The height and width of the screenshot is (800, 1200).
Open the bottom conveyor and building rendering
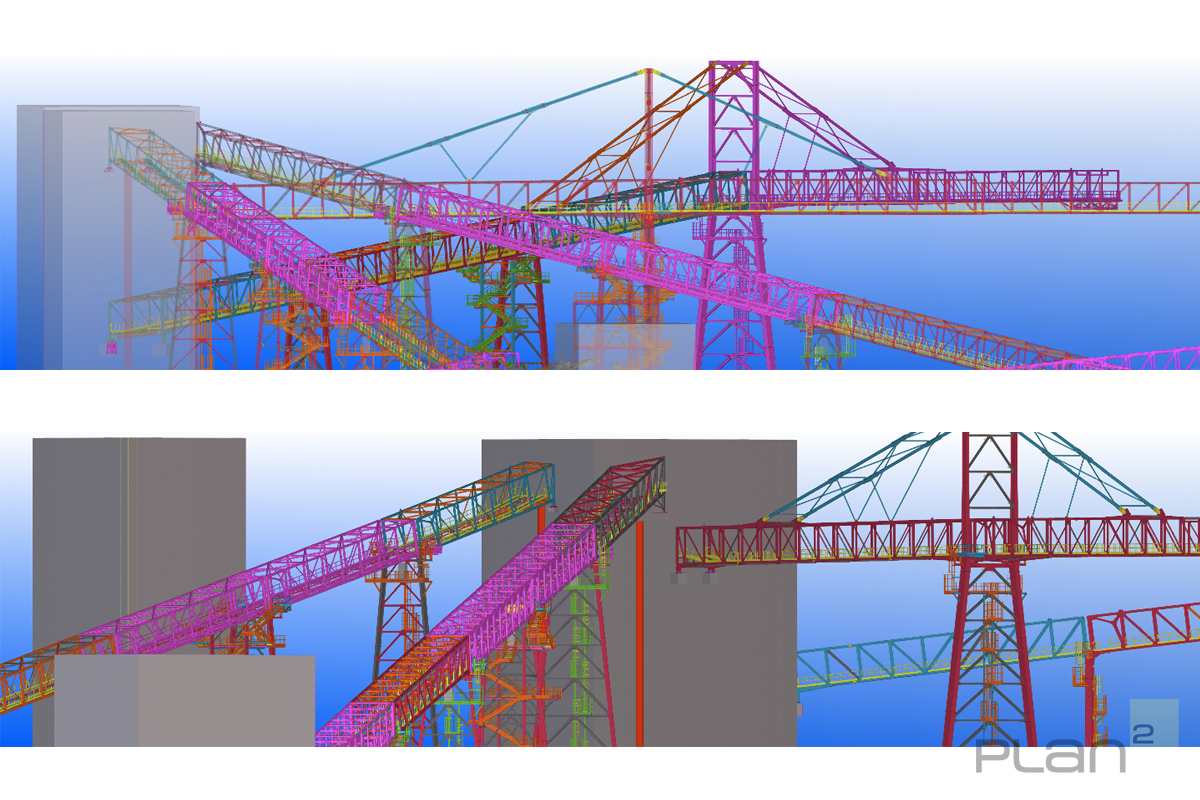(600, 589)
